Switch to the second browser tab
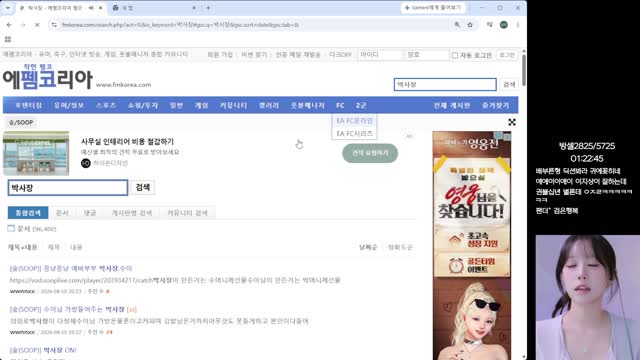640x360 pixels. [x=153, y=8]
